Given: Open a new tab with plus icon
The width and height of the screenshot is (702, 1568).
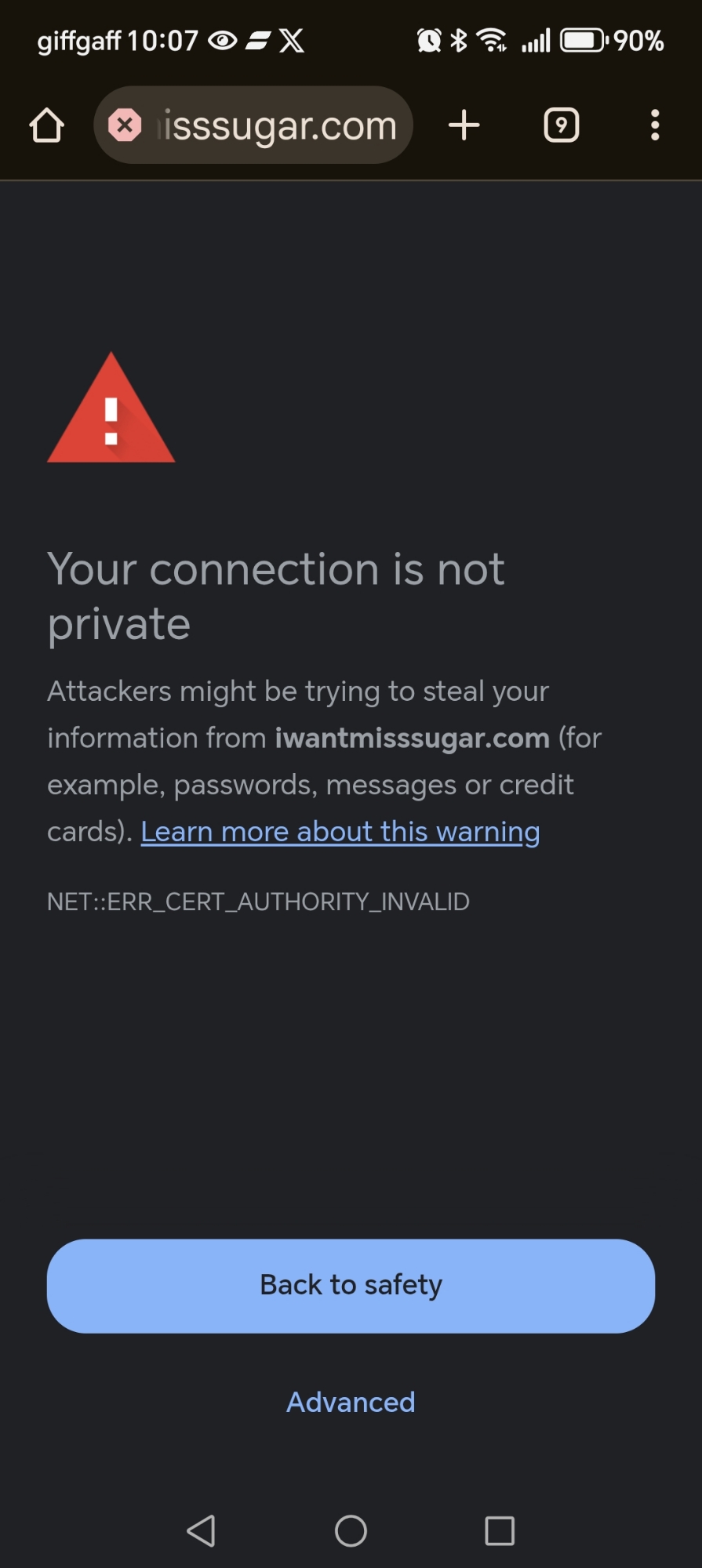Looking at the screenshot, I should 464,125.
